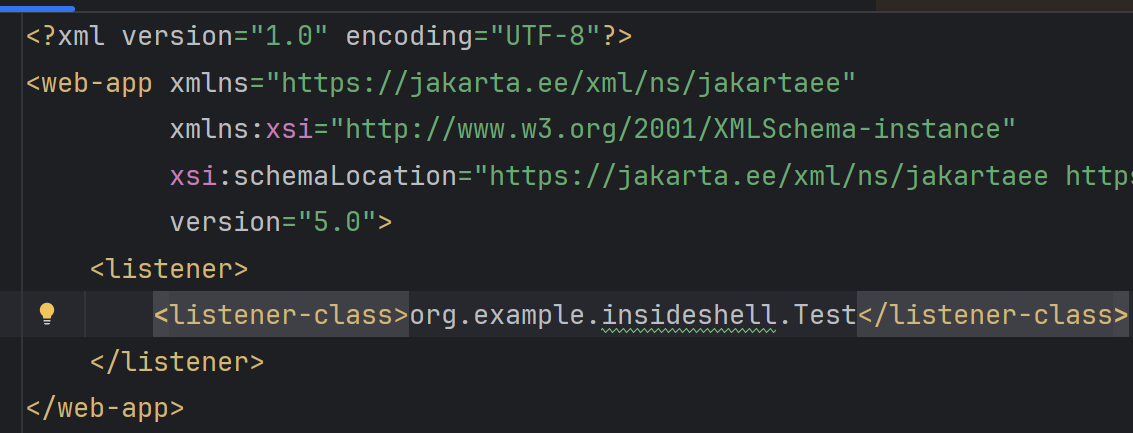Screen dimensions: 1133x433
Task: Click the closing web-app tag
Action: (105, 407)
